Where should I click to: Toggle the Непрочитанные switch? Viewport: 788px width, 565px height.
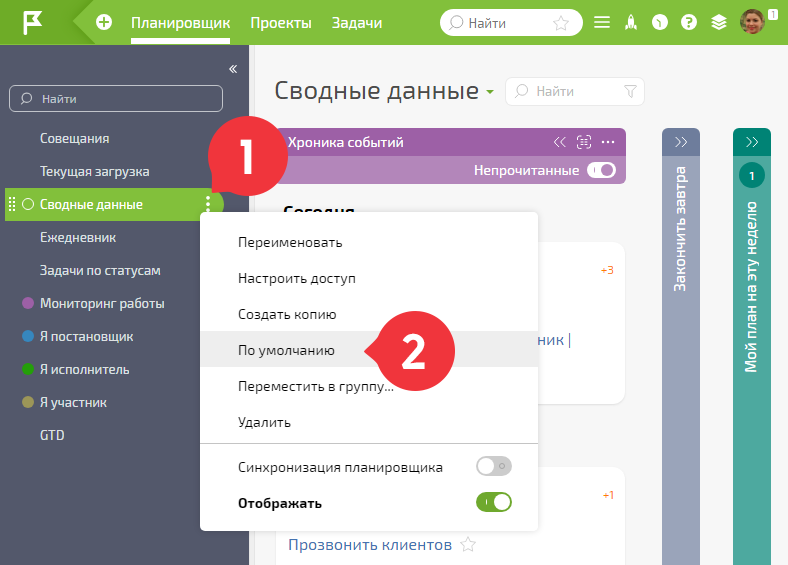[x=601, y=170]
